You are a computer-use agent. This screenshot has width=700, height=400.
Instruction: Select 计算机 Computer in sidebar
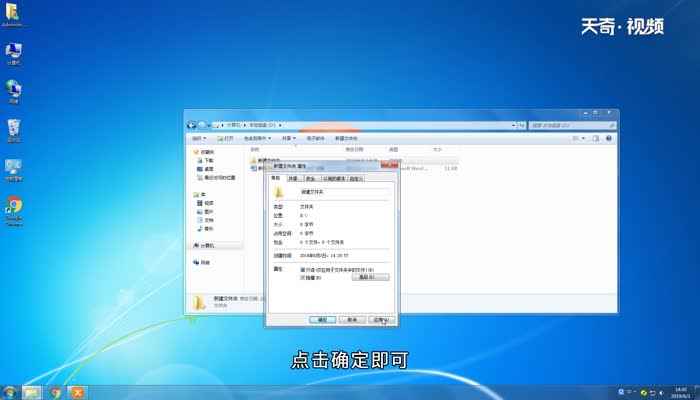click(x=204, y=246)
